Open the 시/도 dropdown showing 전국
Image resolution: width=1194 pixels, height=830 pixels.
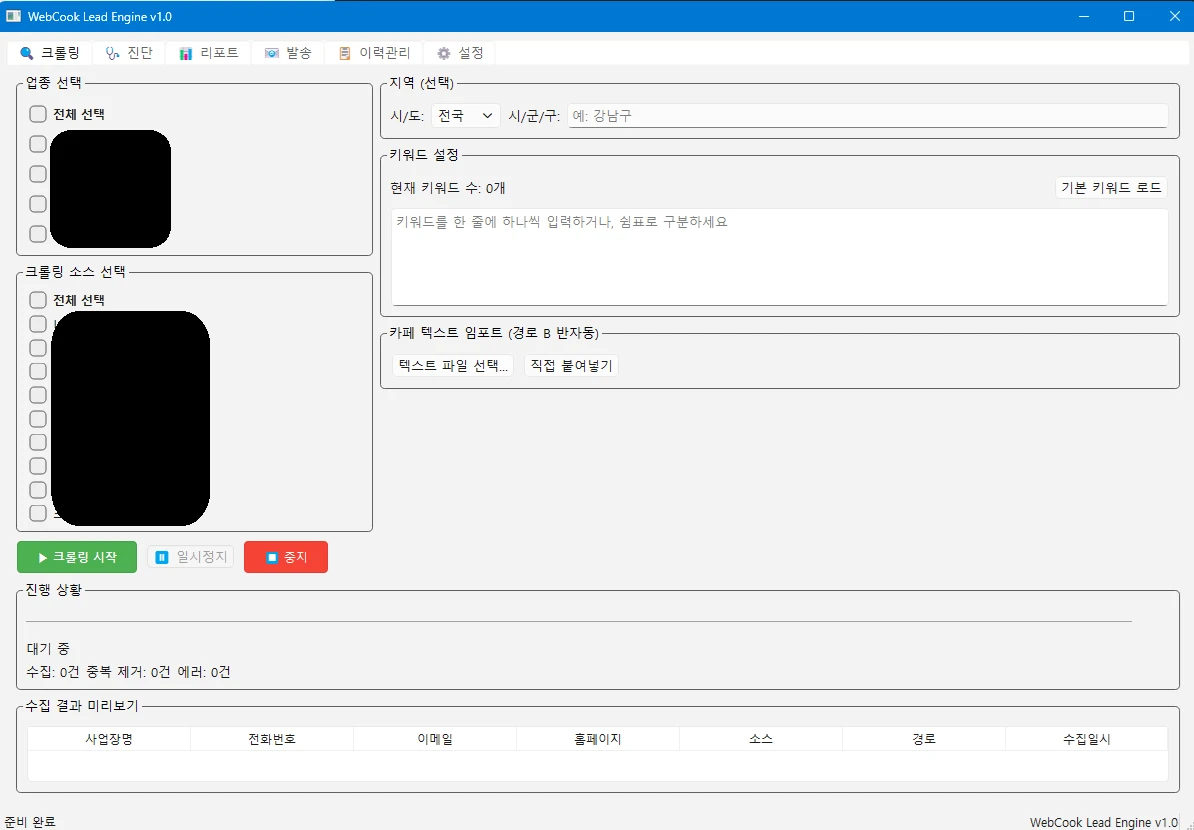(x=466, y=116)
